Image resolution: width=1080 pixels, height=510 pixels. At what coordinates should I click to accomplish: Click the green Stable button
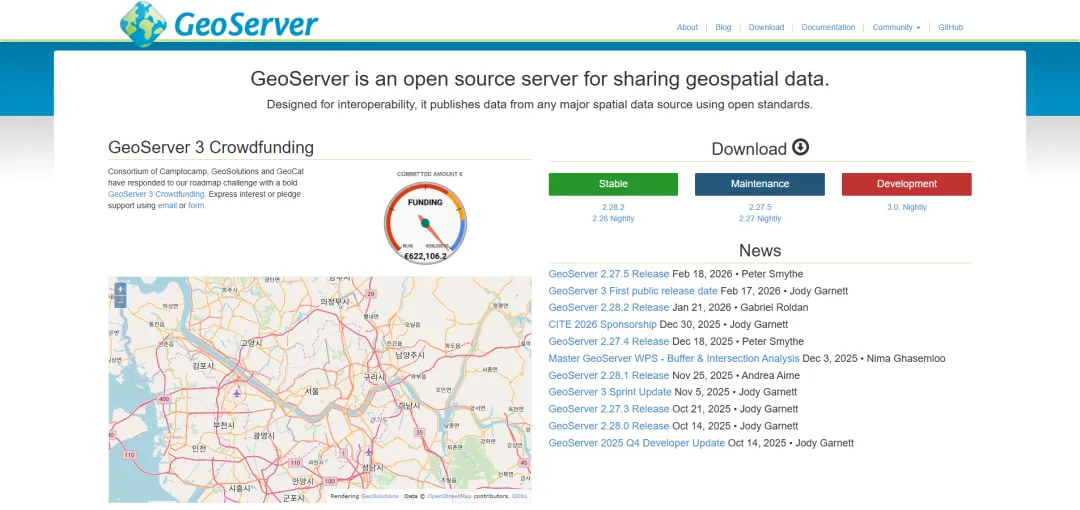click(613, 184)
